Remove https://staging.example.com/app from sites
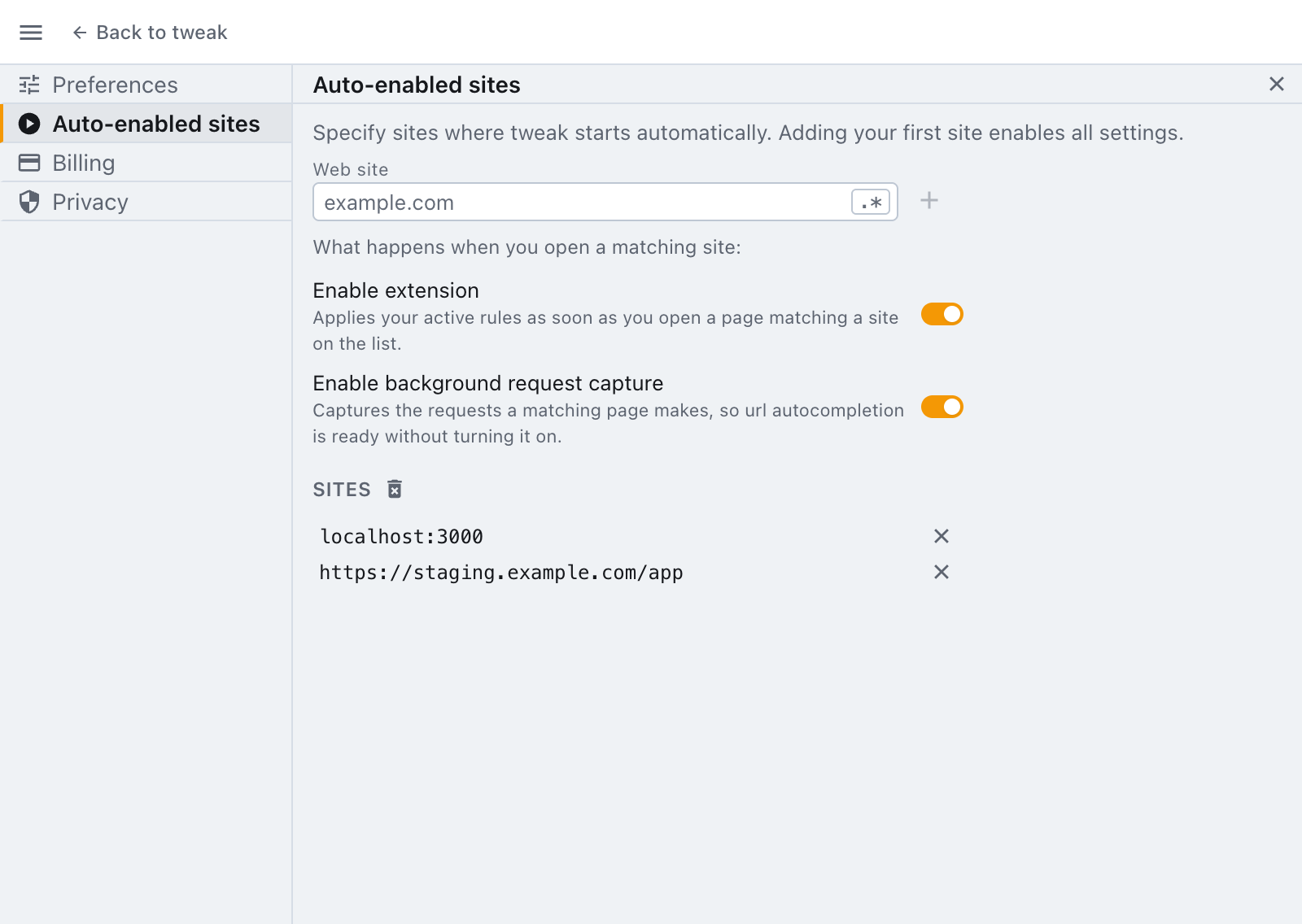1302x924 pixels. coord(942,572)
